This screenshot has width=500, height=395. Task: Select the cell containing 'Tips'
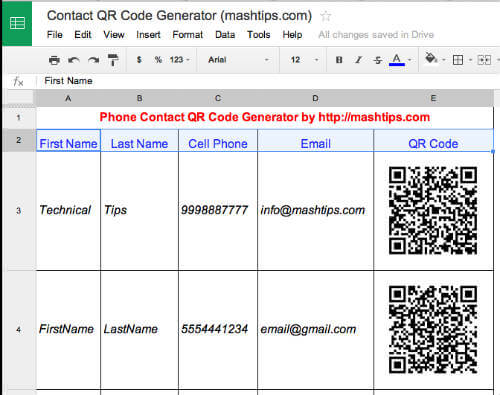point(139,211)
